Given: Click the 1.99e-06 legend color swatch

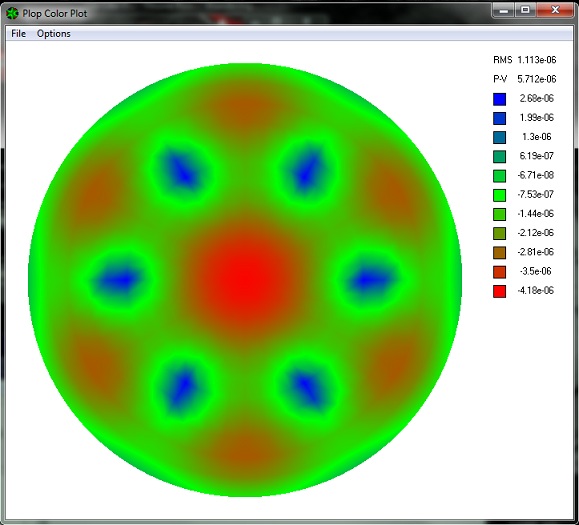Looking at the screenshot, I should point(499,118).
